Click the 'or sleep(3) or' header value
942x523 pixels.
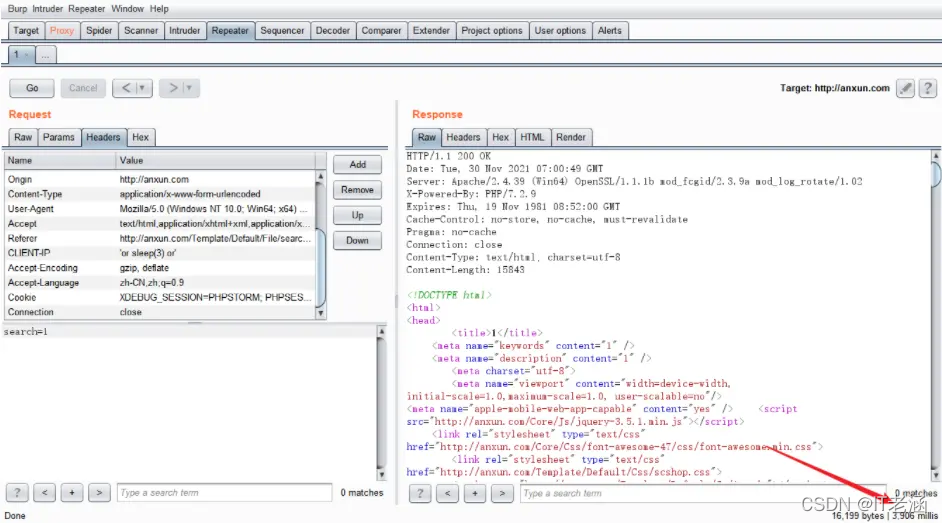(x=148, y=253)
